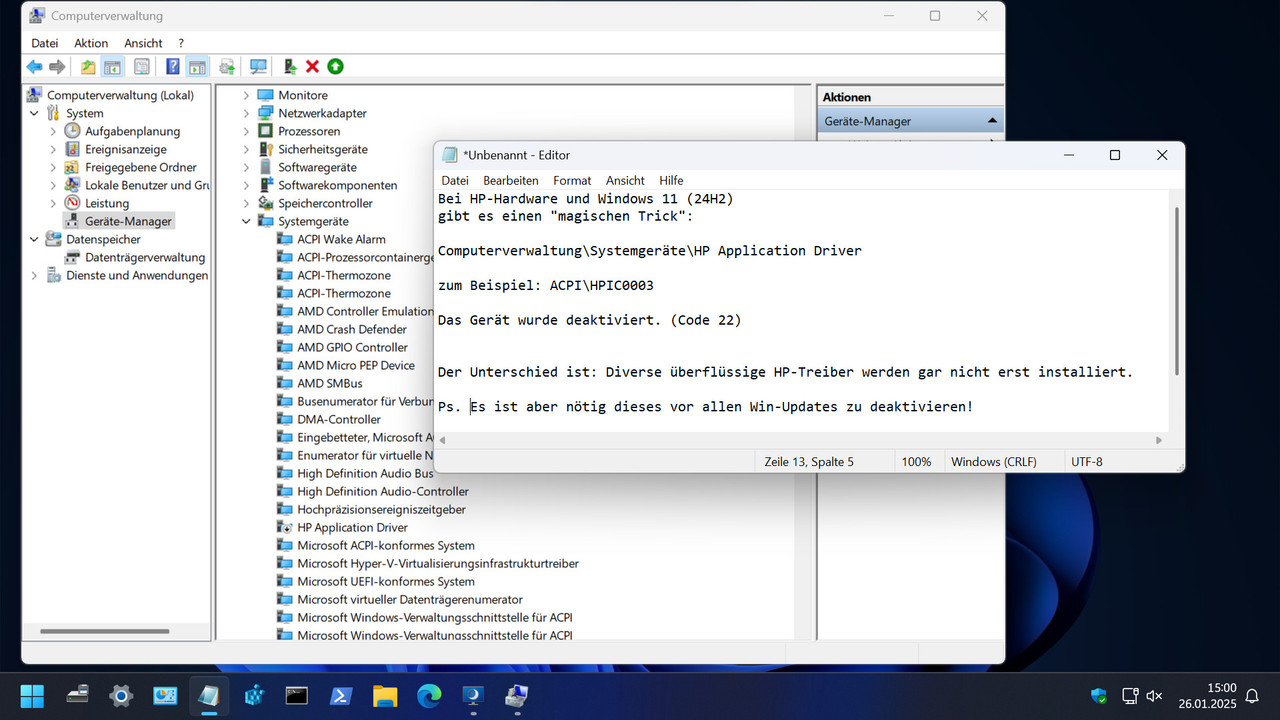
Task: Open Microsoft Edge from taskbar
Action: [x=429, y=695]
